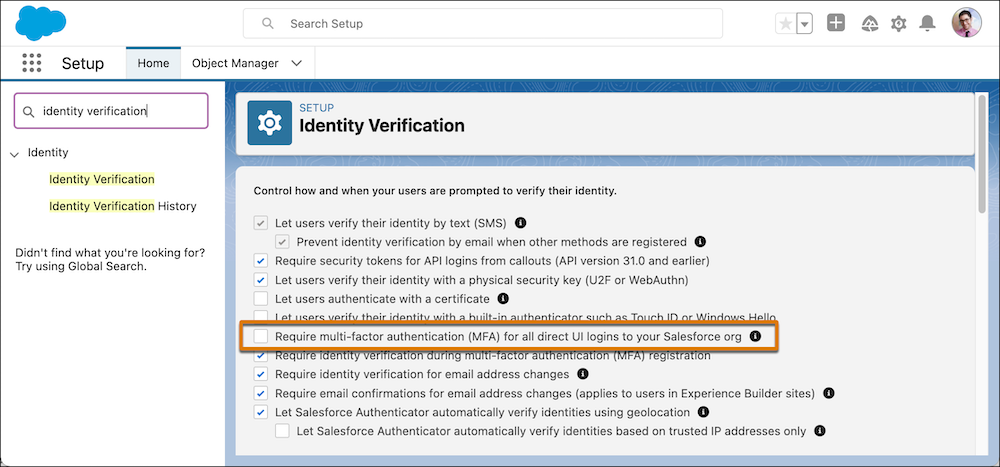Open the Trailhead guidance icon
The height and width of the screenshot is (467, 1000).
(x=869, y=24)
